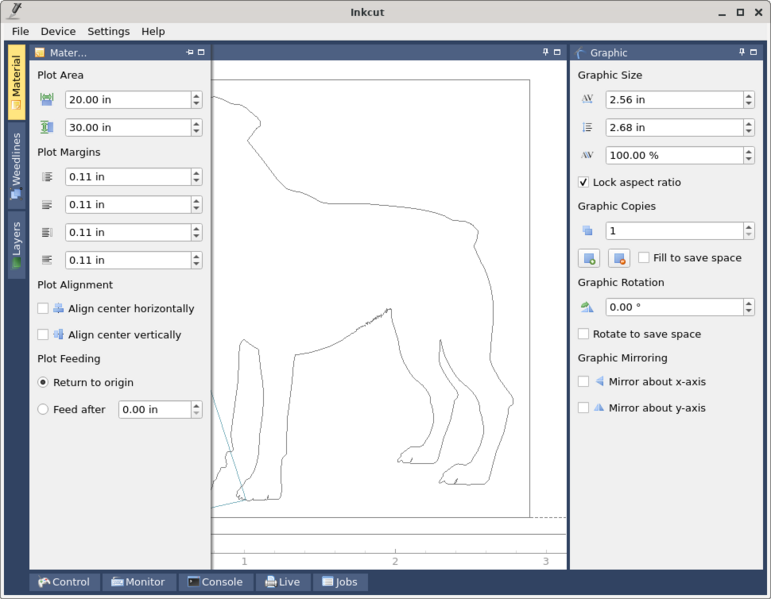Screen dimensions: 771x599
Task: Maximize the central plot view panel
Action: click(557, 52)
